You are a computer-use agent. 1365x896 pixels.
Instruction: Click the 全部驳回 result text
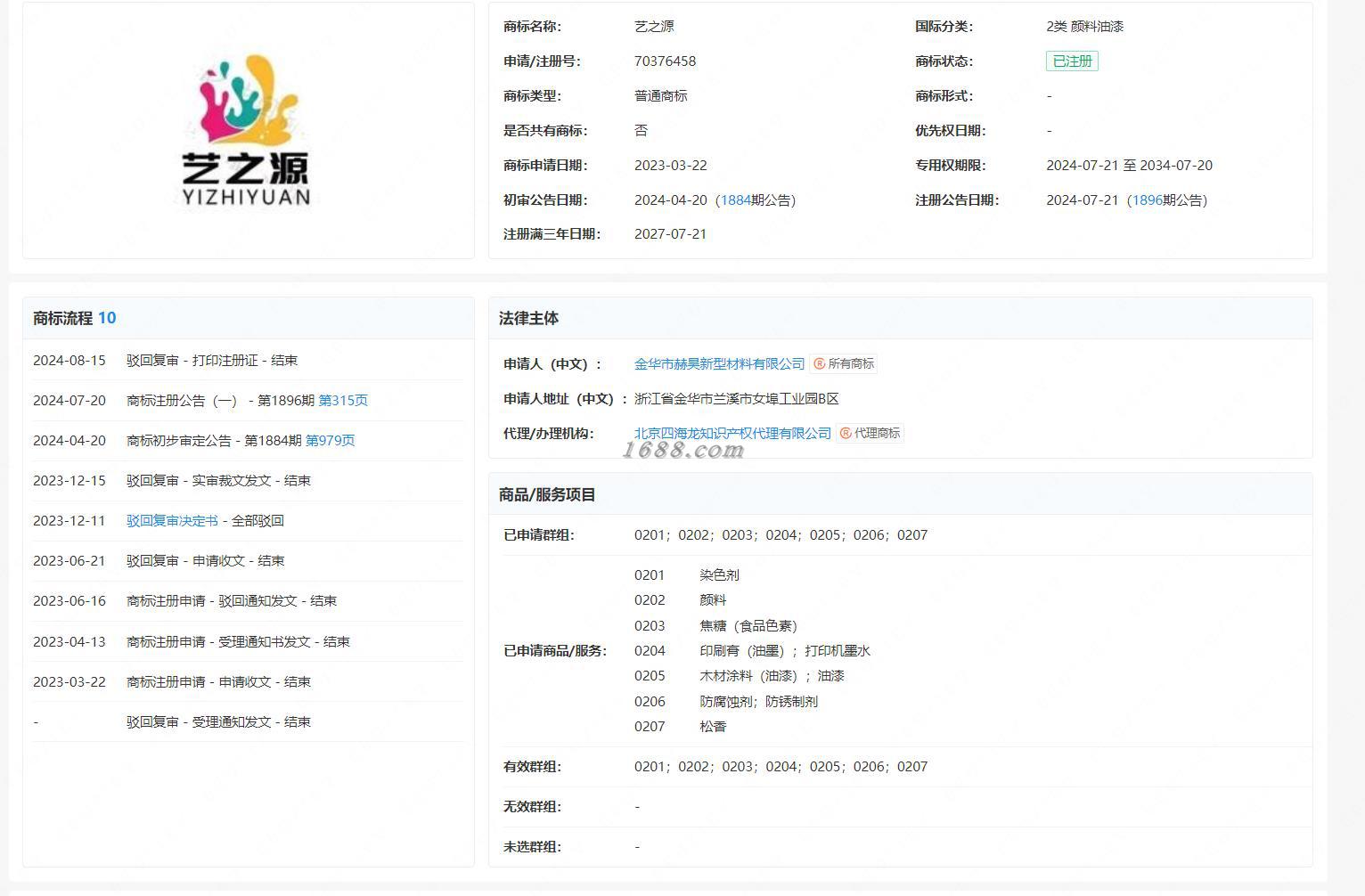click(x=257, y=521)
